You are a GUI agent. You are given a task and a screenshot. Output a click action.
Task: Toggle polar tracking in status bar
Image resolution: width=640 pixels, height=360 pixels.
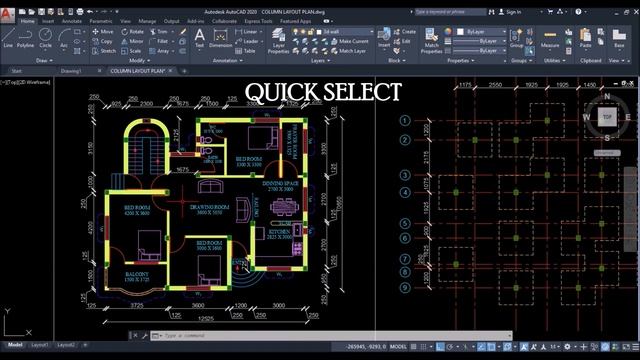(x=450, y=347)
